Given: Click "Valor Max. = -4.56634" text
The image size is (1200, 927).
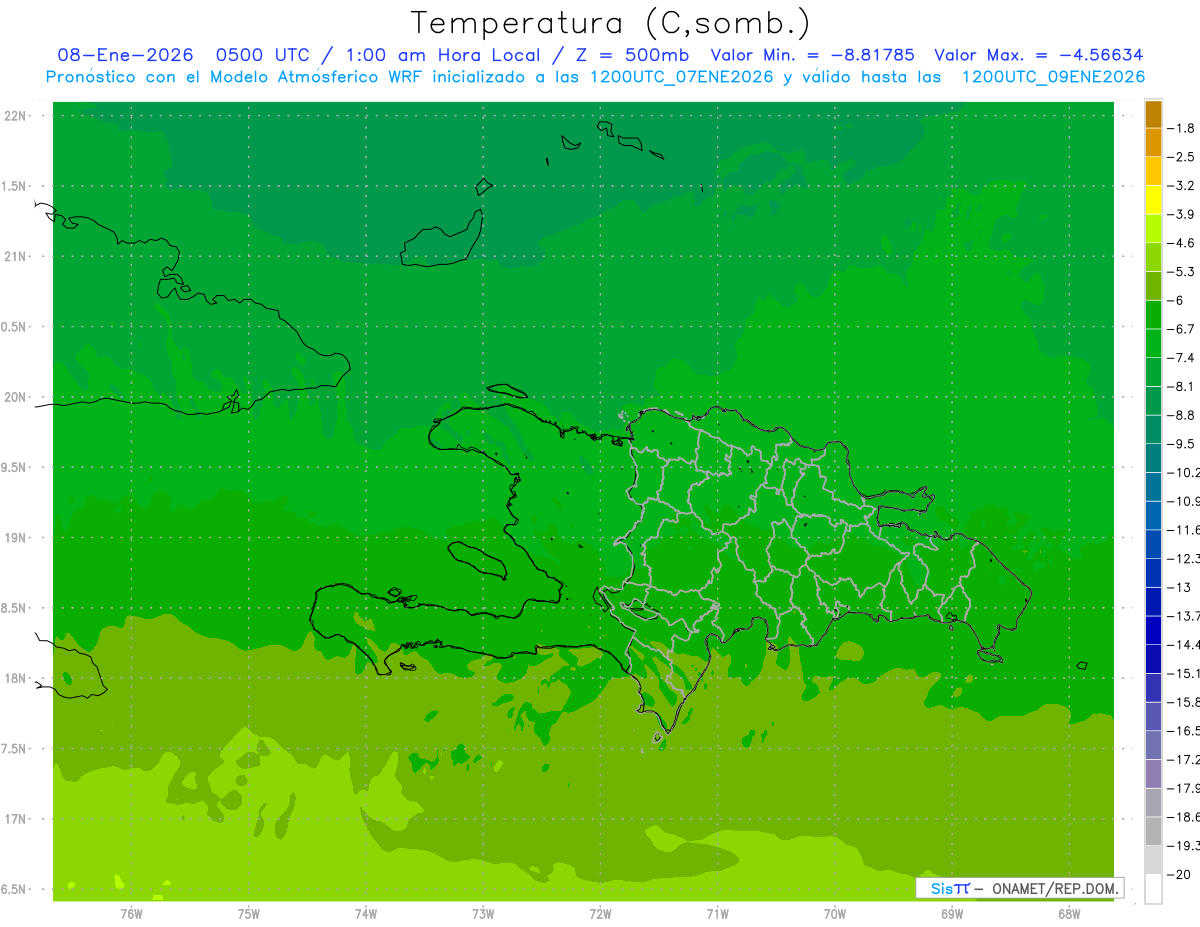Looking at the screenshot, I should coord(1038,55).
